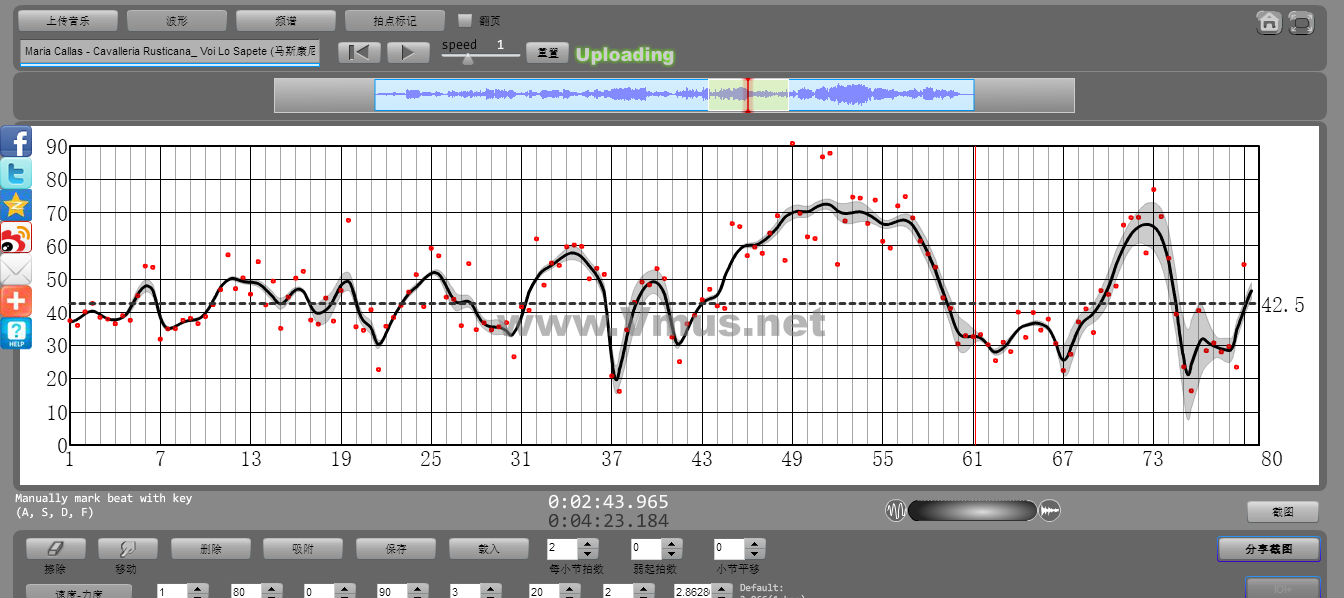The width and height of the screenshot is (1344, 598).
Task: Jump back to the start of the track
Action: (360, 52)
